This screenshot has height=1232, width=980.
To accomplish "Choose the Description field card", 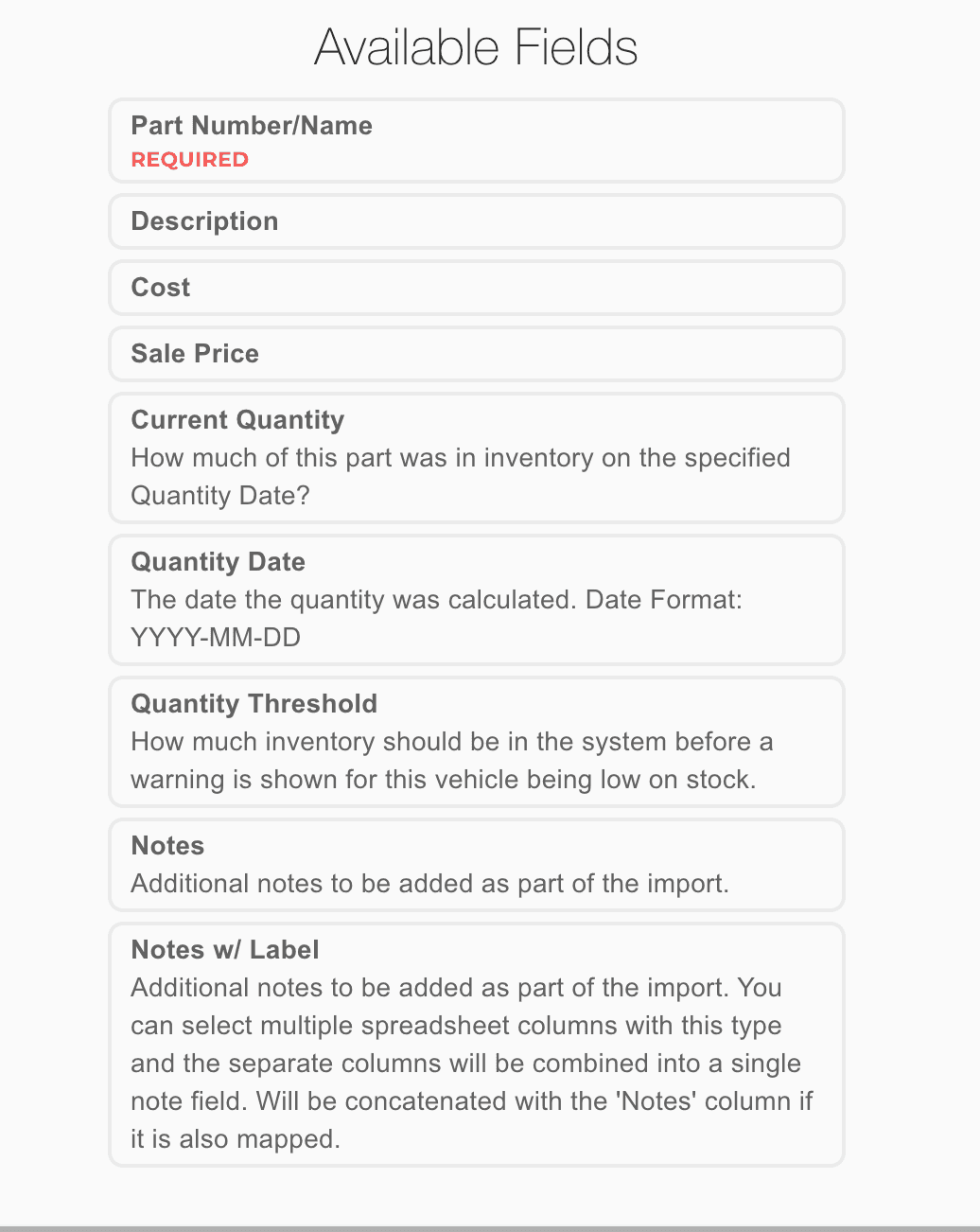I will coord(476,221).
